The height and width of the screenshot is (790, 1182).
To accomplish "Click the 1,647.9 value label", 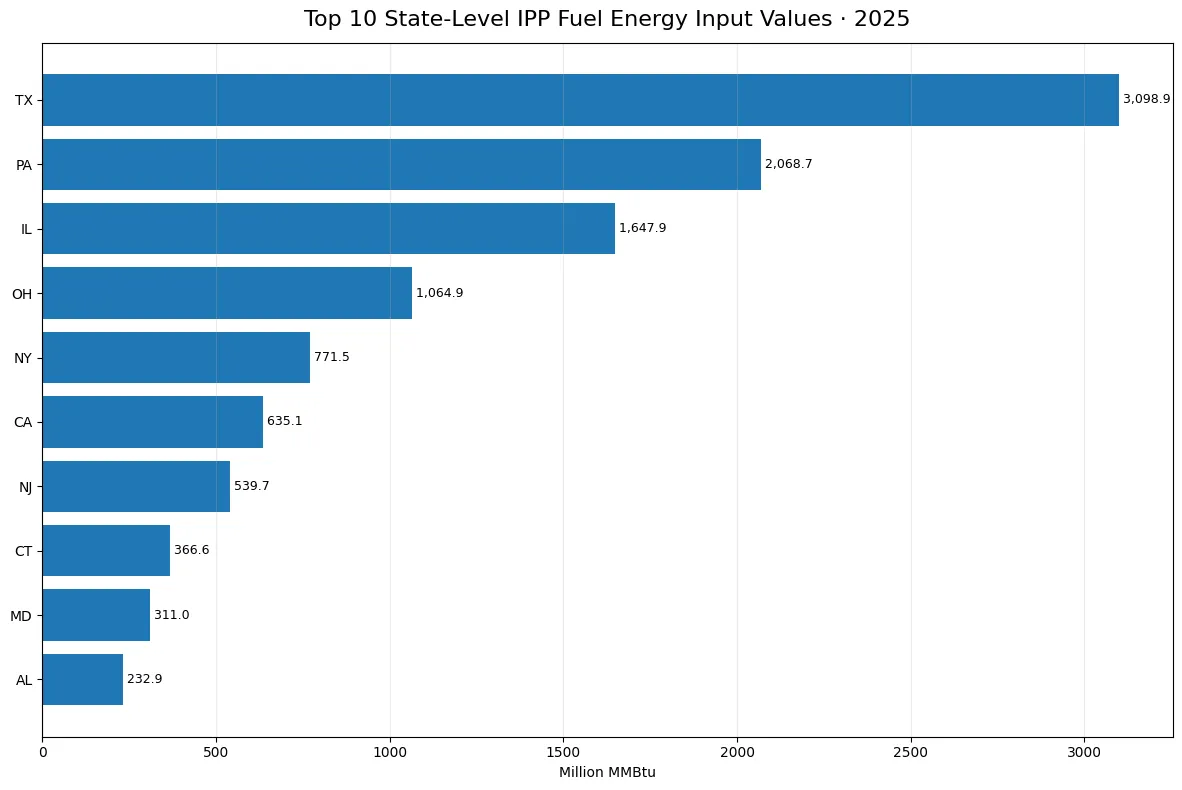I will click(x=642, y=228).
